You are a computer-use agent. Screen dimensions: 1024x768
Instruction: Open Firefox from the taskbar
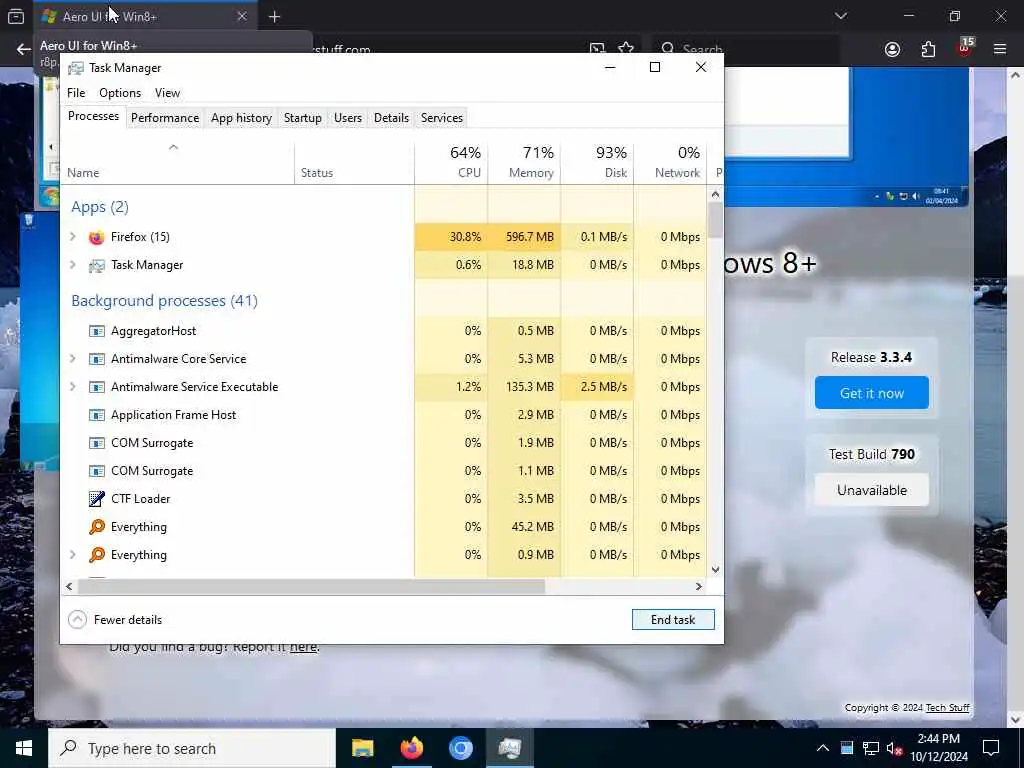click(x=411, y=748)
